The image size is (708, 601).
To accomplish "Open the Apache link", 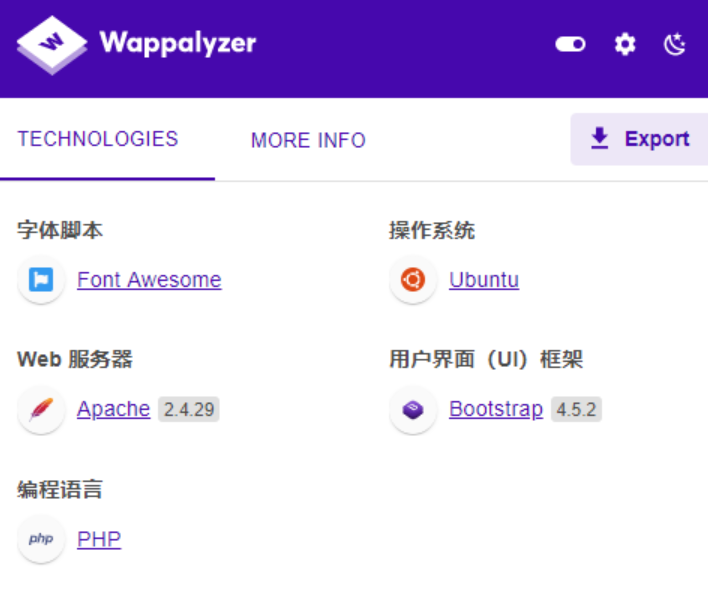I will 113,410.
